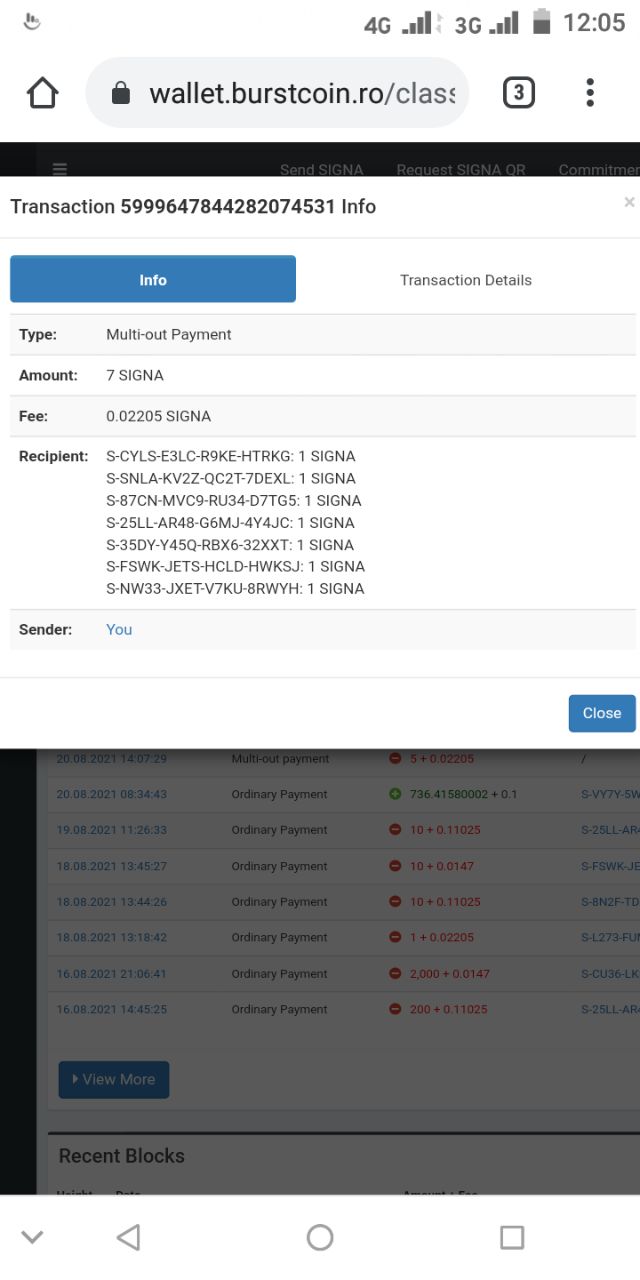
Task: Click the amount value 7 SIGNA
Action: coord(135,375)
